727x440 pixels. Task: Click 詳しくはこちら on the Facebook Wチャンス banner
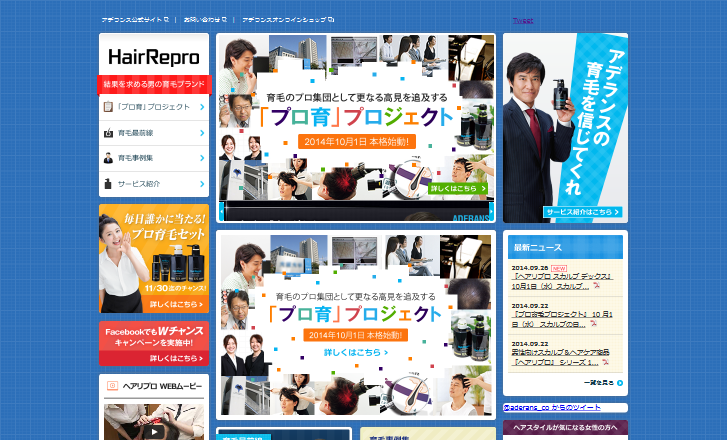[176, 358]
